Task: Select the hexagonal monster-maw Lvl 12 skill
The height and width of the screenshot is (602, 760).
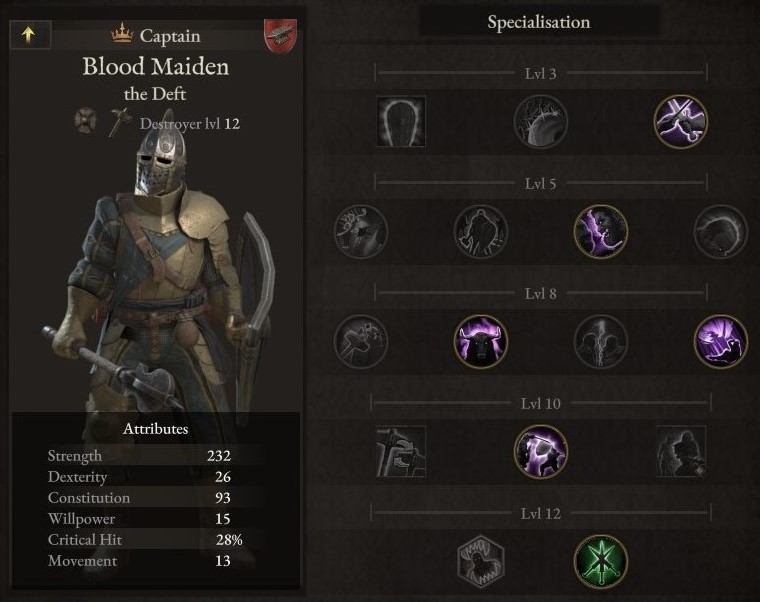Action: pyautogui.click(x=481, y=561)
